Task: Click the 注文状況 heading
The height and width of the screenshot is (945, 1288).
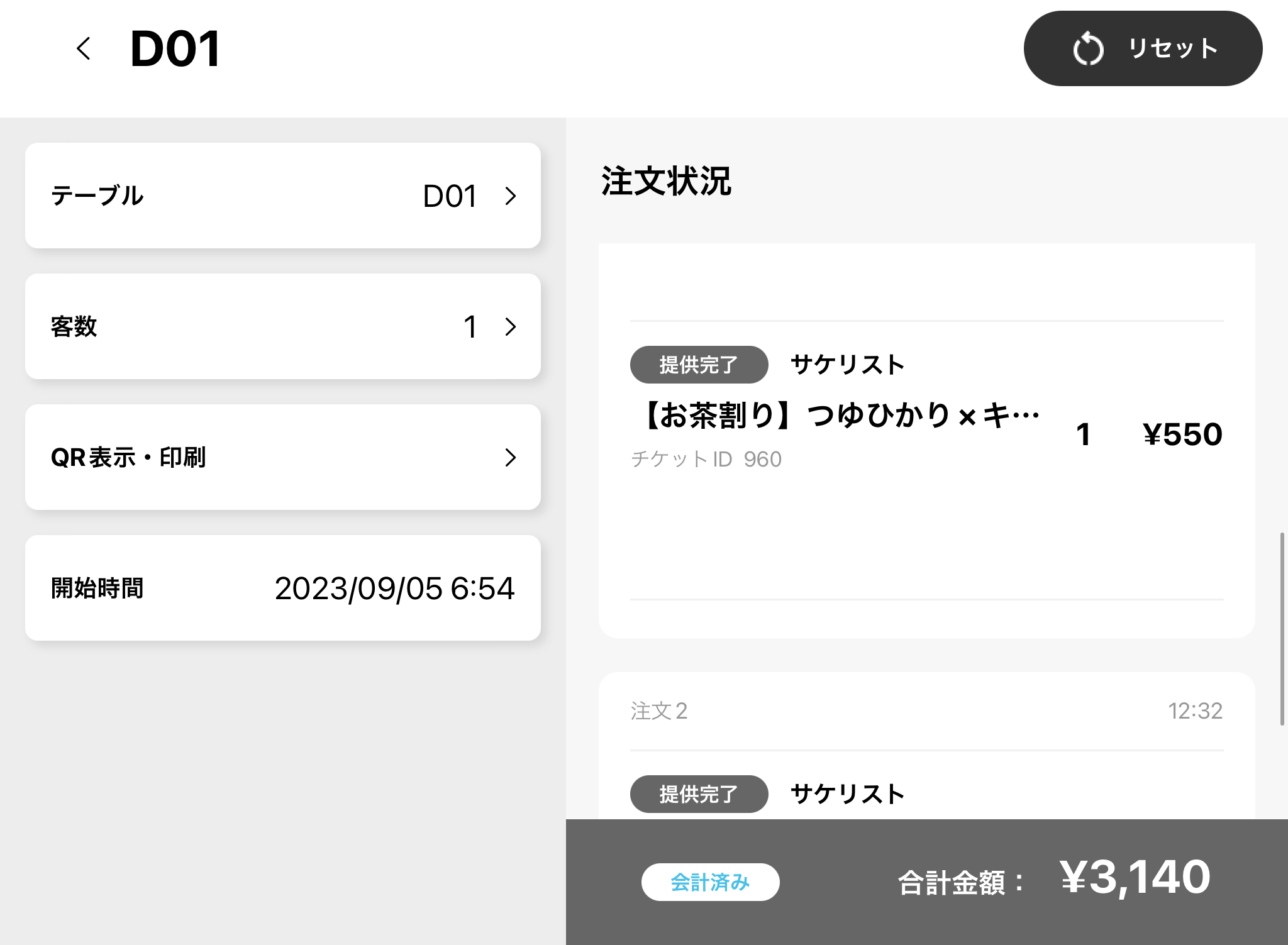Action: pos(666,181)
